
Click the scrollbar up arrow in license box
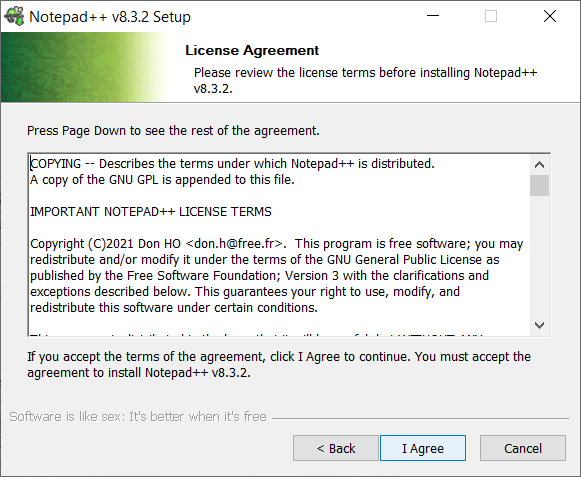(x=540, y=165)
